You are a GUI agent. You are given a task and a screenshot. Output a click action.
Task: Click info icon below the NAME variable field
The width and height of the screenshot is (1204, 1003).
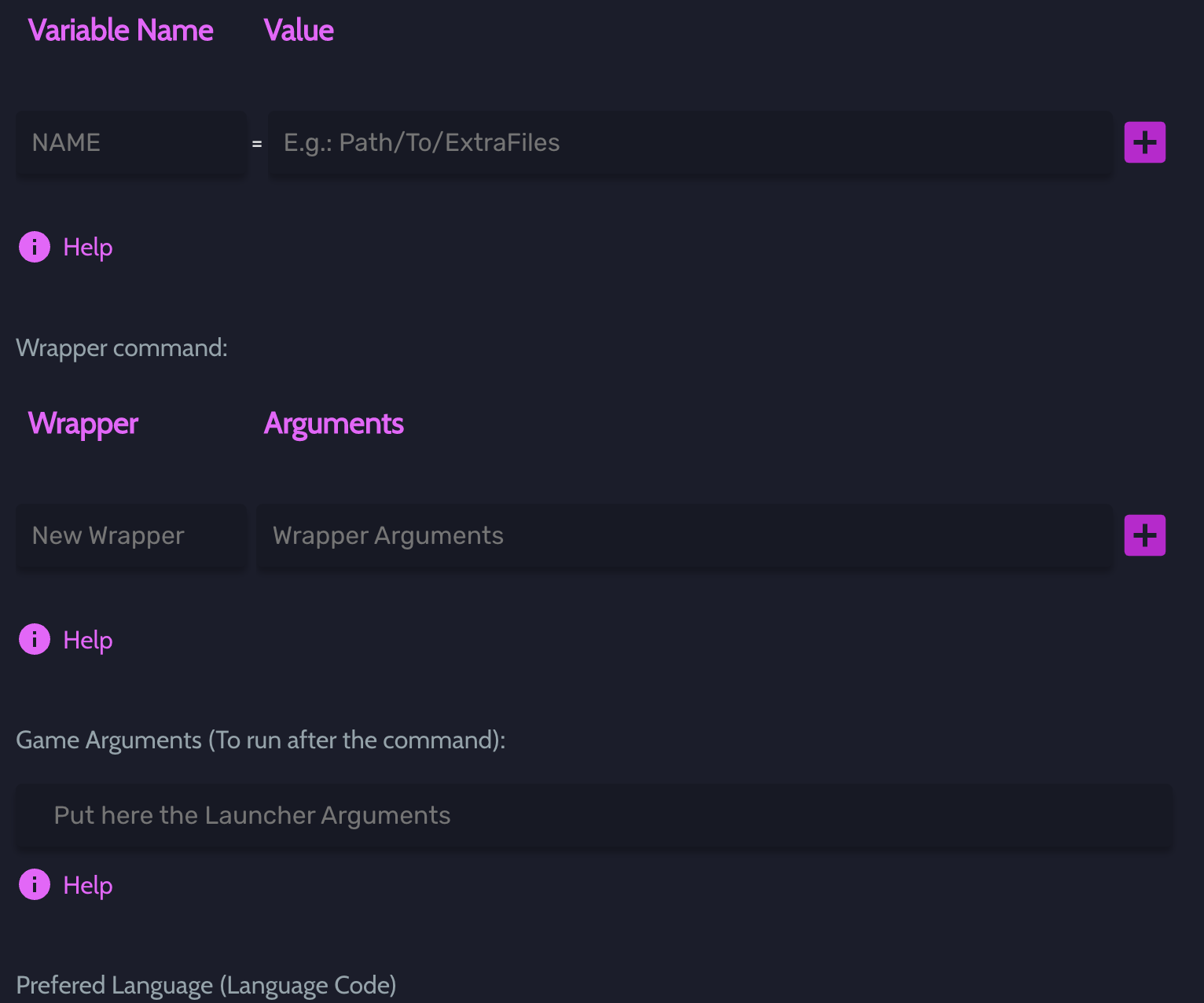tap(35, 247)
